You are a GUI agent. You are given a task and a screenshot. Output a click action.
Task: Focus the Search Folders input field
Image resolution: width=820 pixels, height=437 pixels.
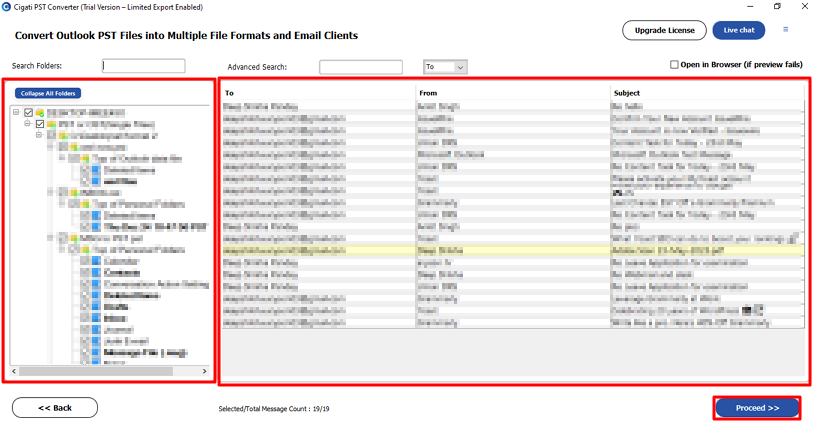tap(144, 66)
